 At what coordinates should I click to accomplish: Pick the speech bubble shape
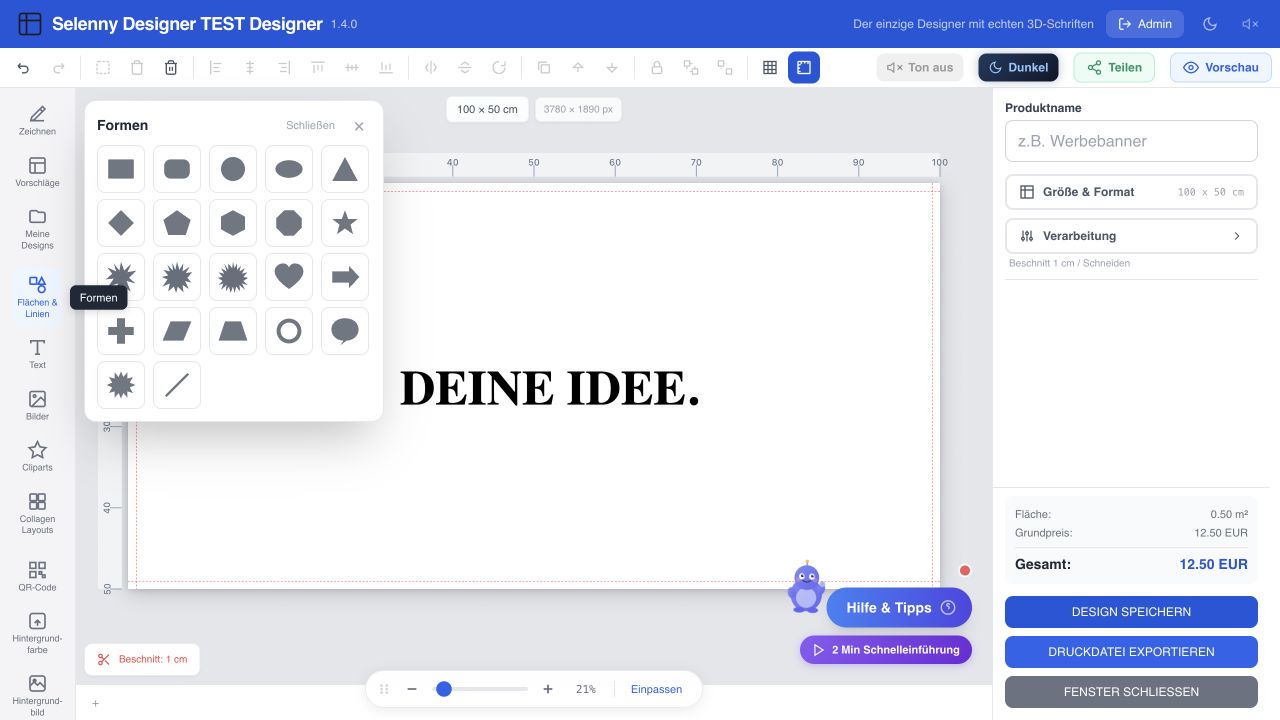pyautogui.click(x=345, y=331)
